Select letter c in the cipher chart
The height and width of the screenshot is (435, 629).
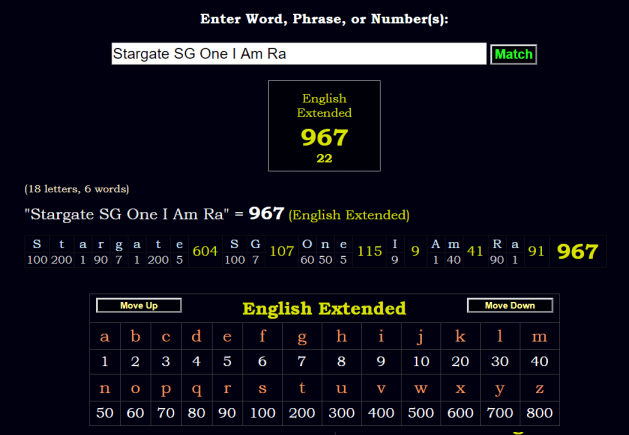(166, 336)
